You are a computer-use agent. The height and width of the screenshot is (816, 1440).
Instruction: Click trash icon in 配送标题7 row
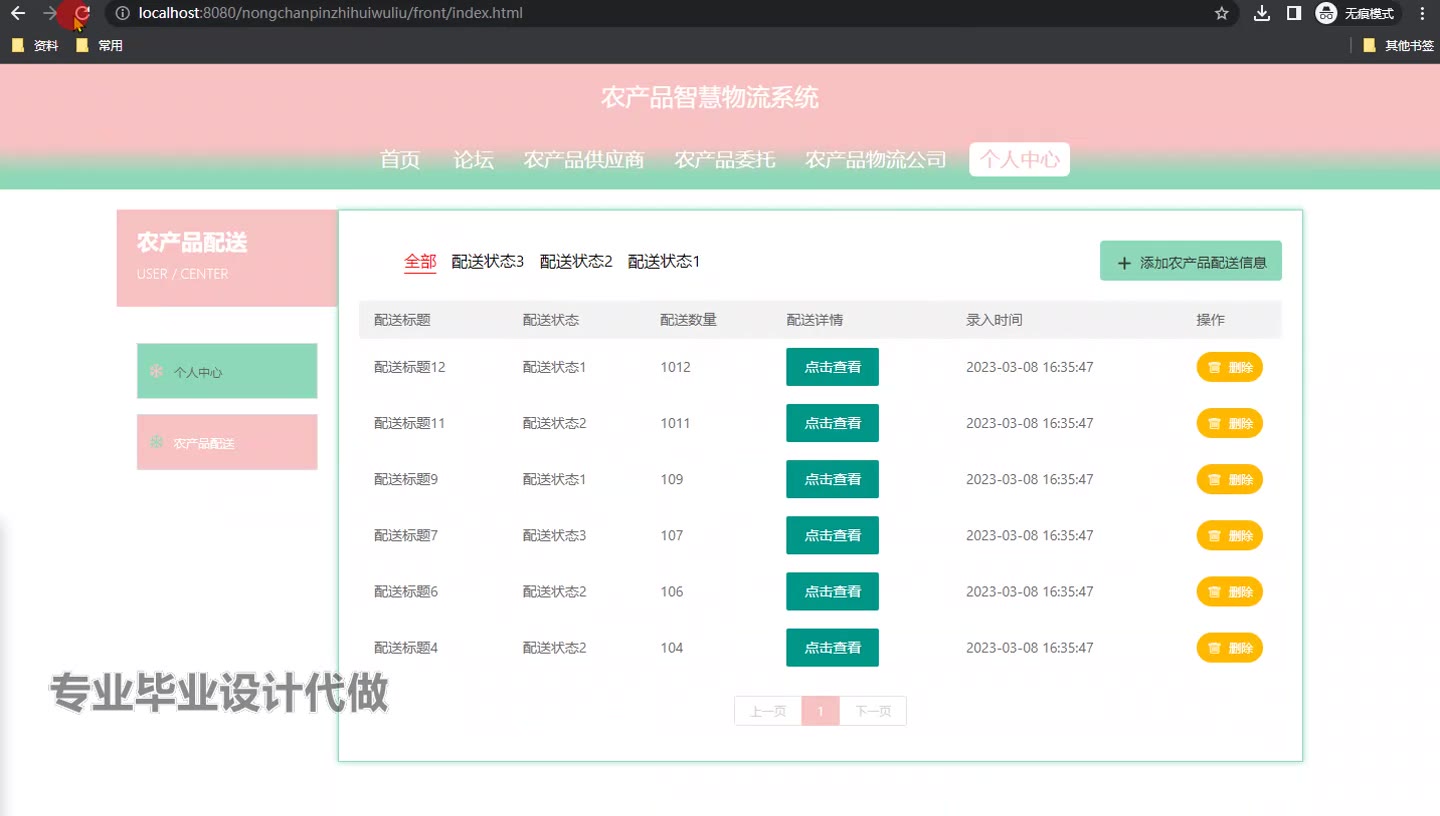coord(1214,535)
